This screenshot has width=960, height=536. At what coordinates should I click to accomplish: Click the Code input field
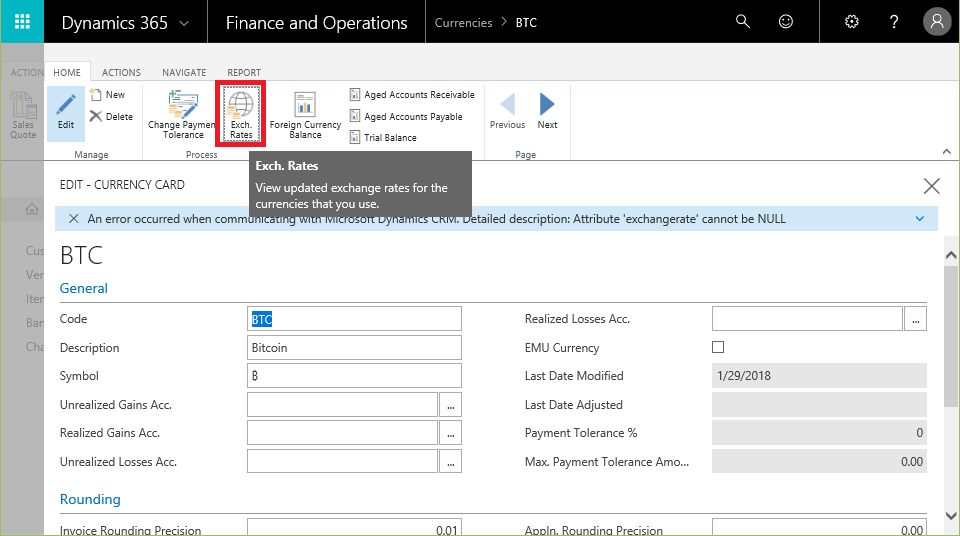tap(354, 319)
